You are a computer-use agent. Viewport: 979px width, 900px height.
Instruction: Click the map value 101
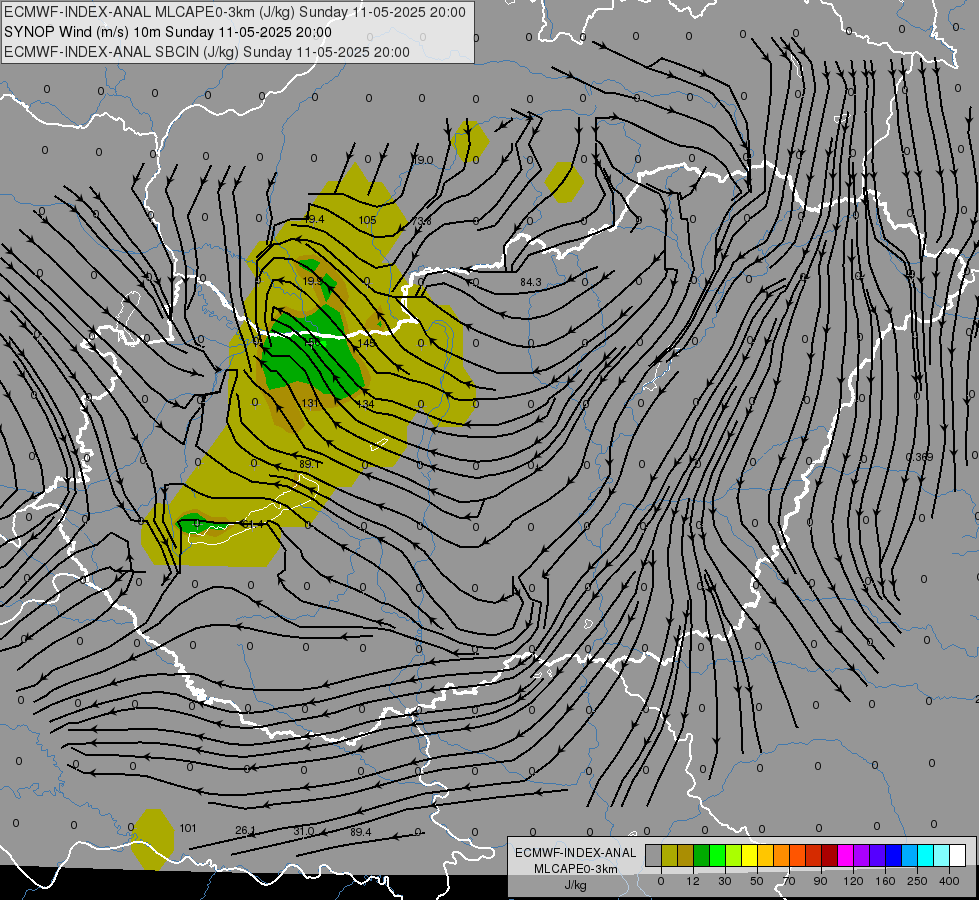[188, 828]
